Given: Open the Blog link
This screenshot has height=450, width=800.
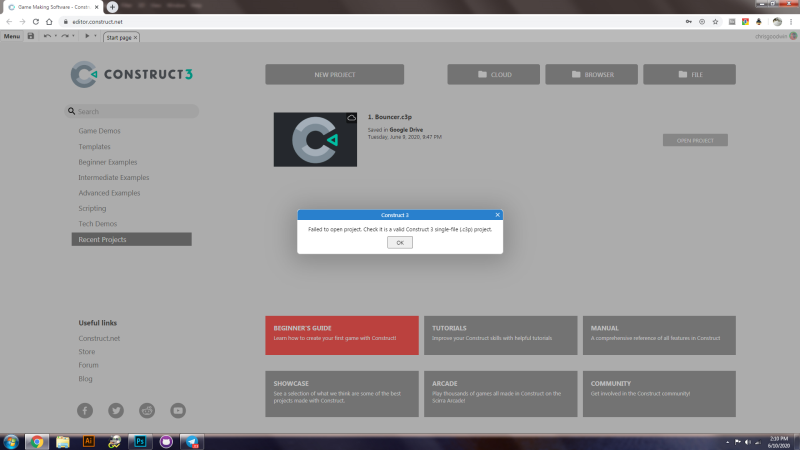Looking at the screenshot, I should pos(85,379).
